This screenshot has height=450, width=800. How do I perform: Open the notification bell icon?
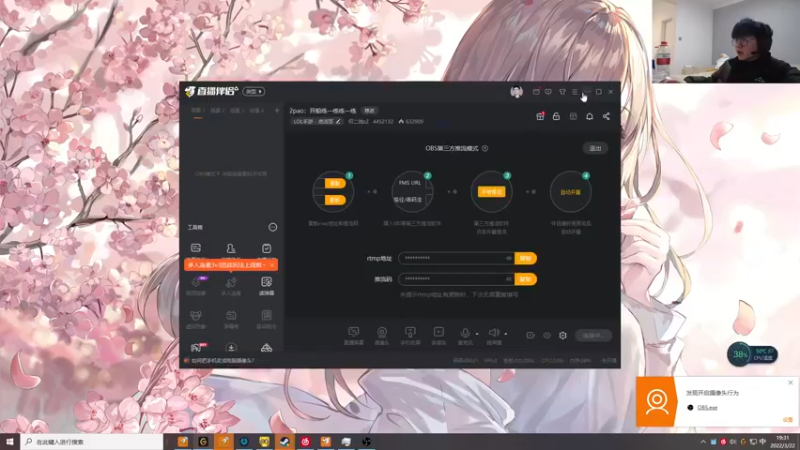pos(589,116)
